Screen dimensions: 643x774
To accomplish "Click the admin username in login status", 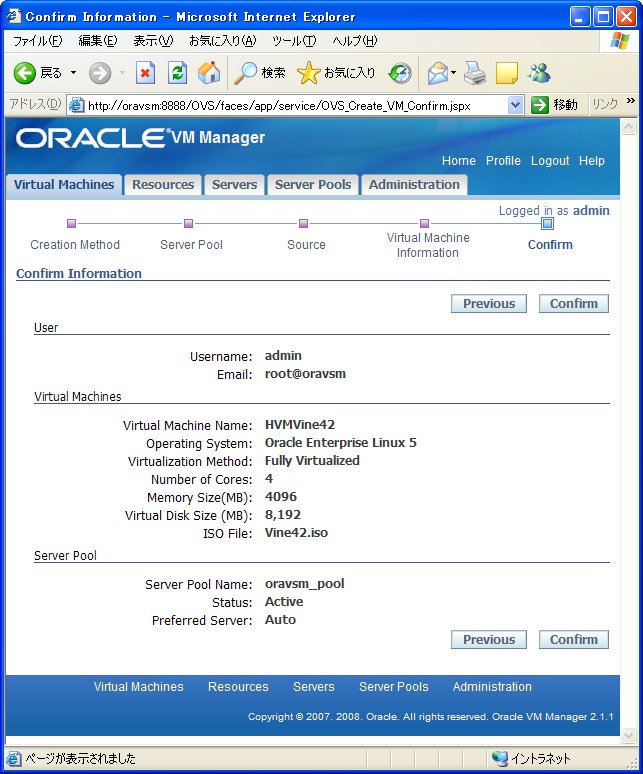I will click(x=591, y=211).
